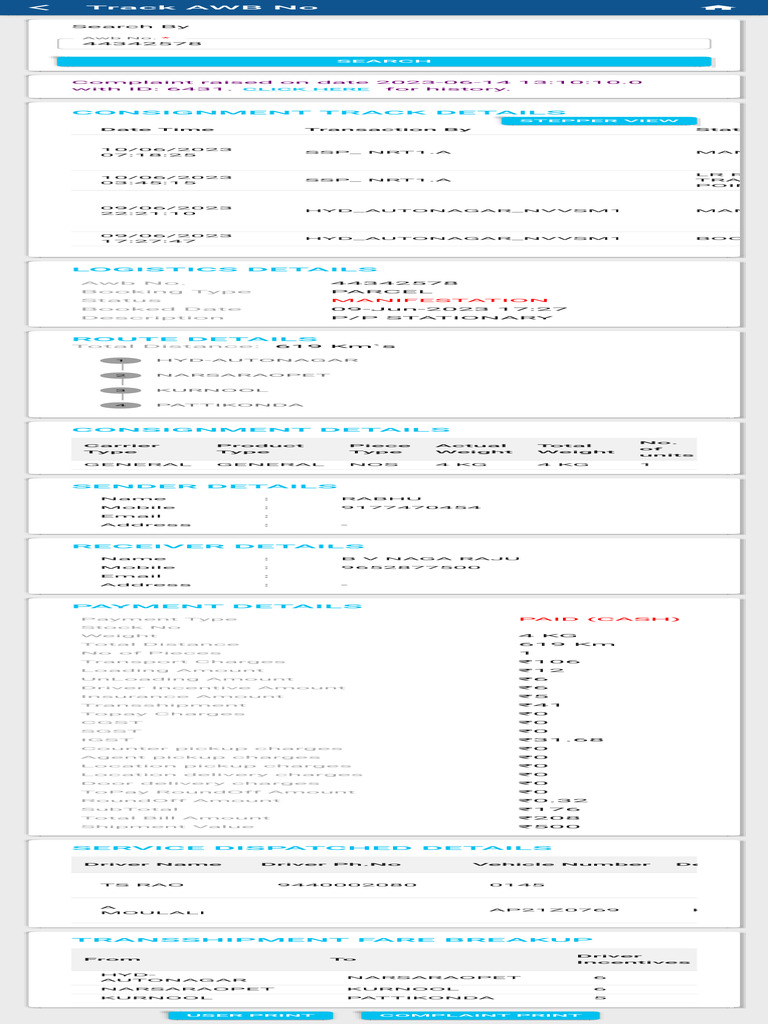Select the 'Carrier Type' column header

click(121, 449)
